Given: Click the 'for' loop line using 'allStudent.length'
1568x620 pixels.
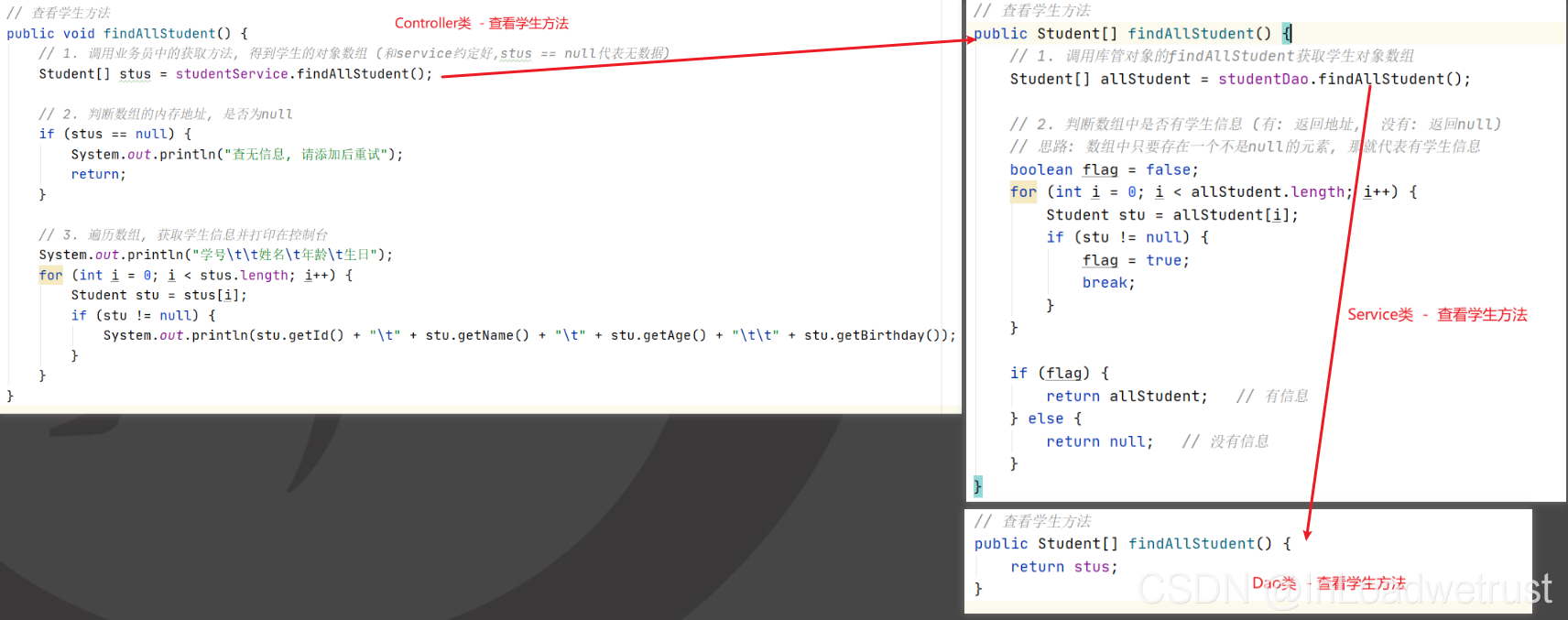Looking at the screenshot, I should (1214, 191).
